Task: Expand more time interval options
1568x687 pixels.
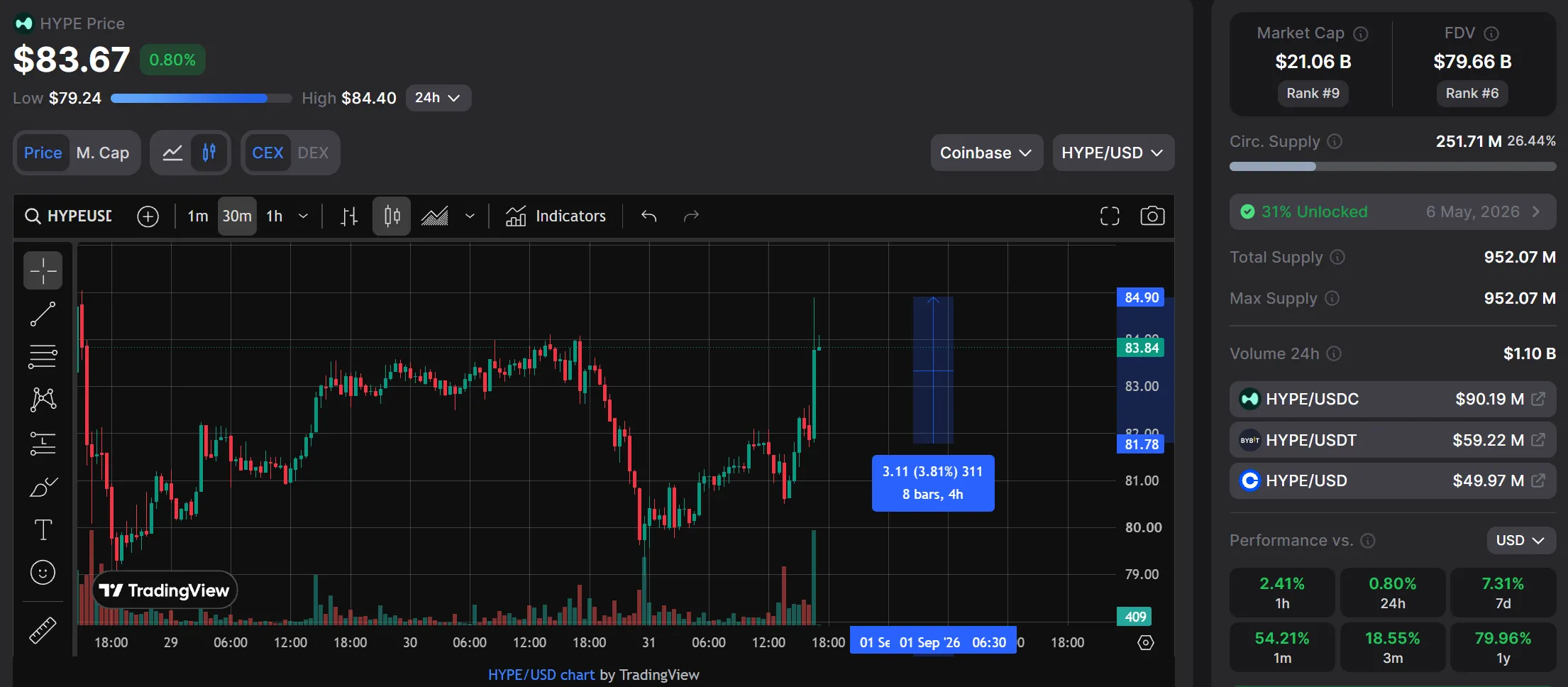Action: pyautogui.click(x=303, y=216)
